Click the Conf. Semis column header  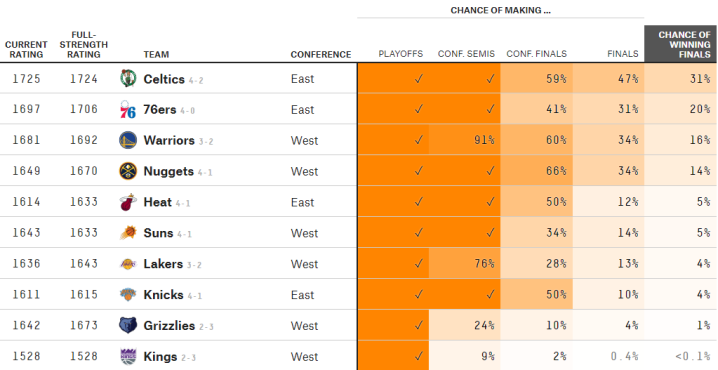pyautogui.click(x=466, y=54)
